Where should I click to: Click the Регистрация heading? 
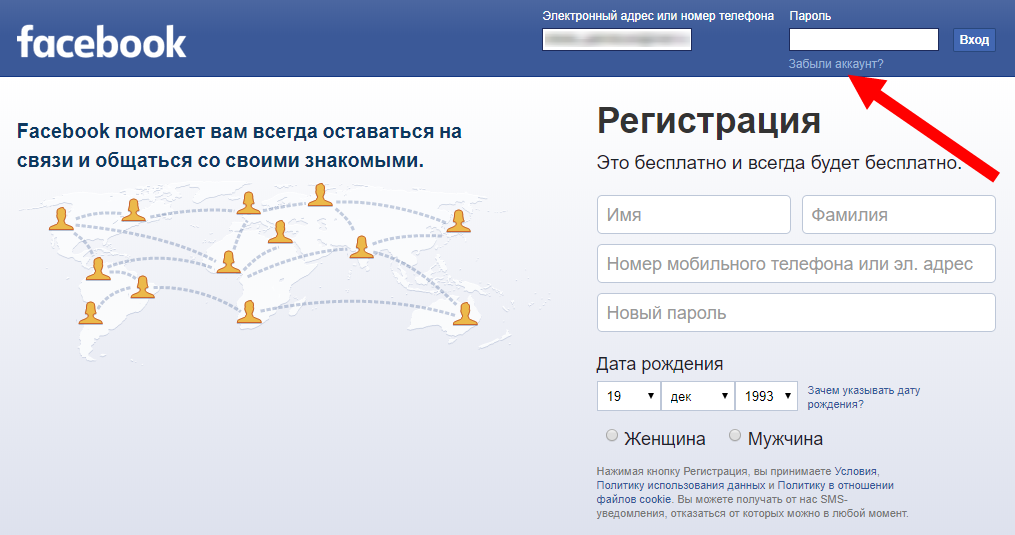[x=709, y=121]
